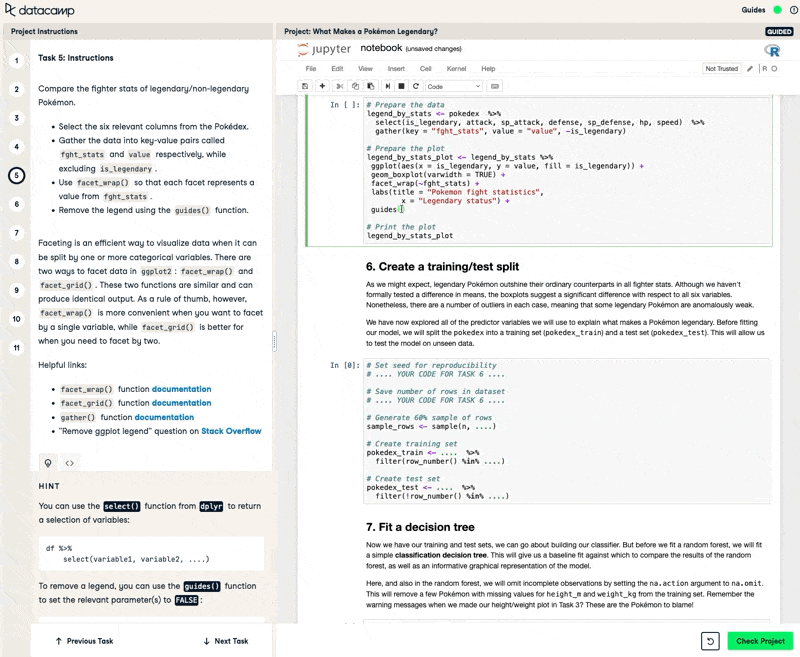The height and width of the screenshot is (657, 800).
Task: Paste cells using the paste icon
Action: click(x=371, y=86)
